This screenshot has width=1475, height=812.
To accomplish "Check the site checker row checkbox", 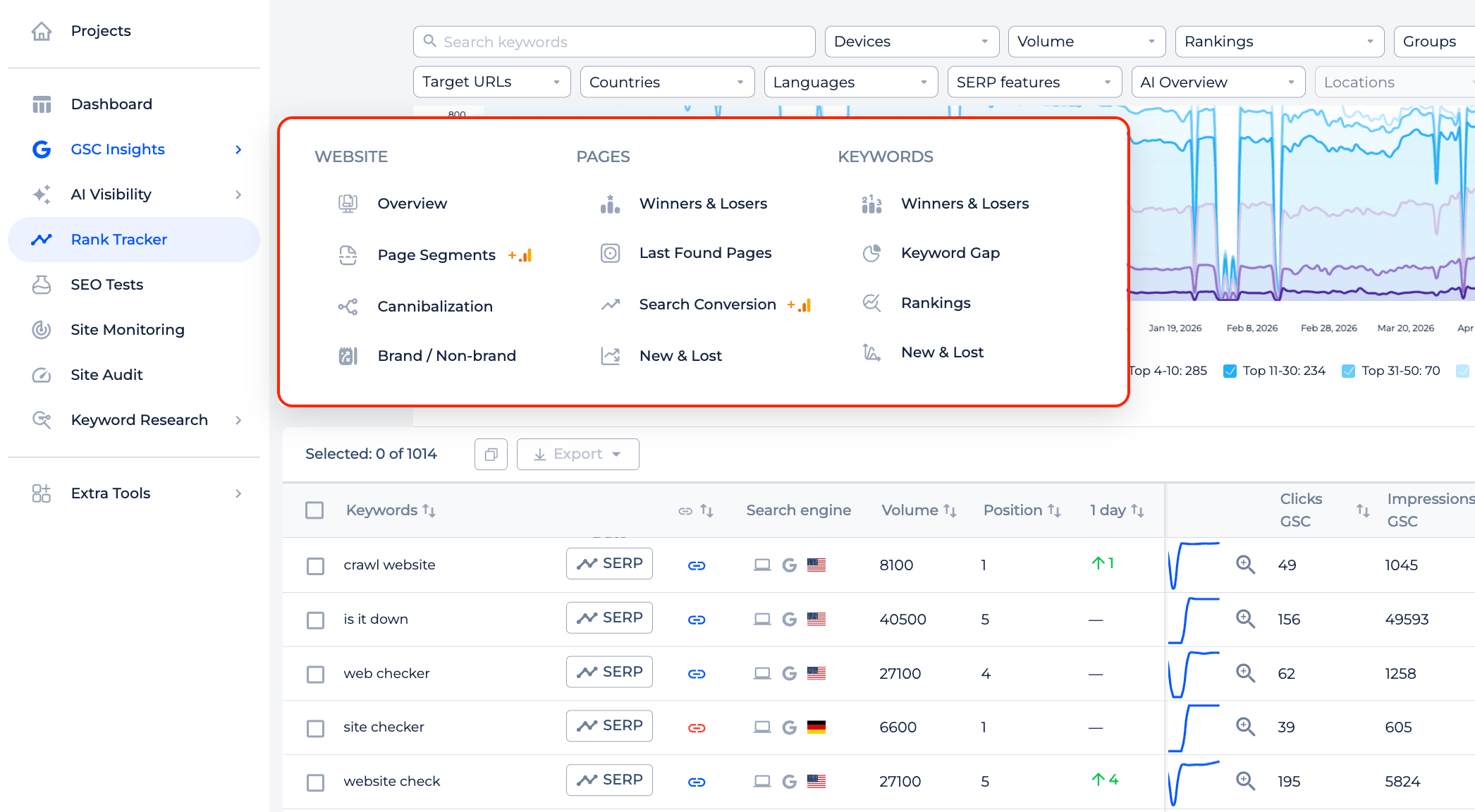I will (x=315, y=728).
